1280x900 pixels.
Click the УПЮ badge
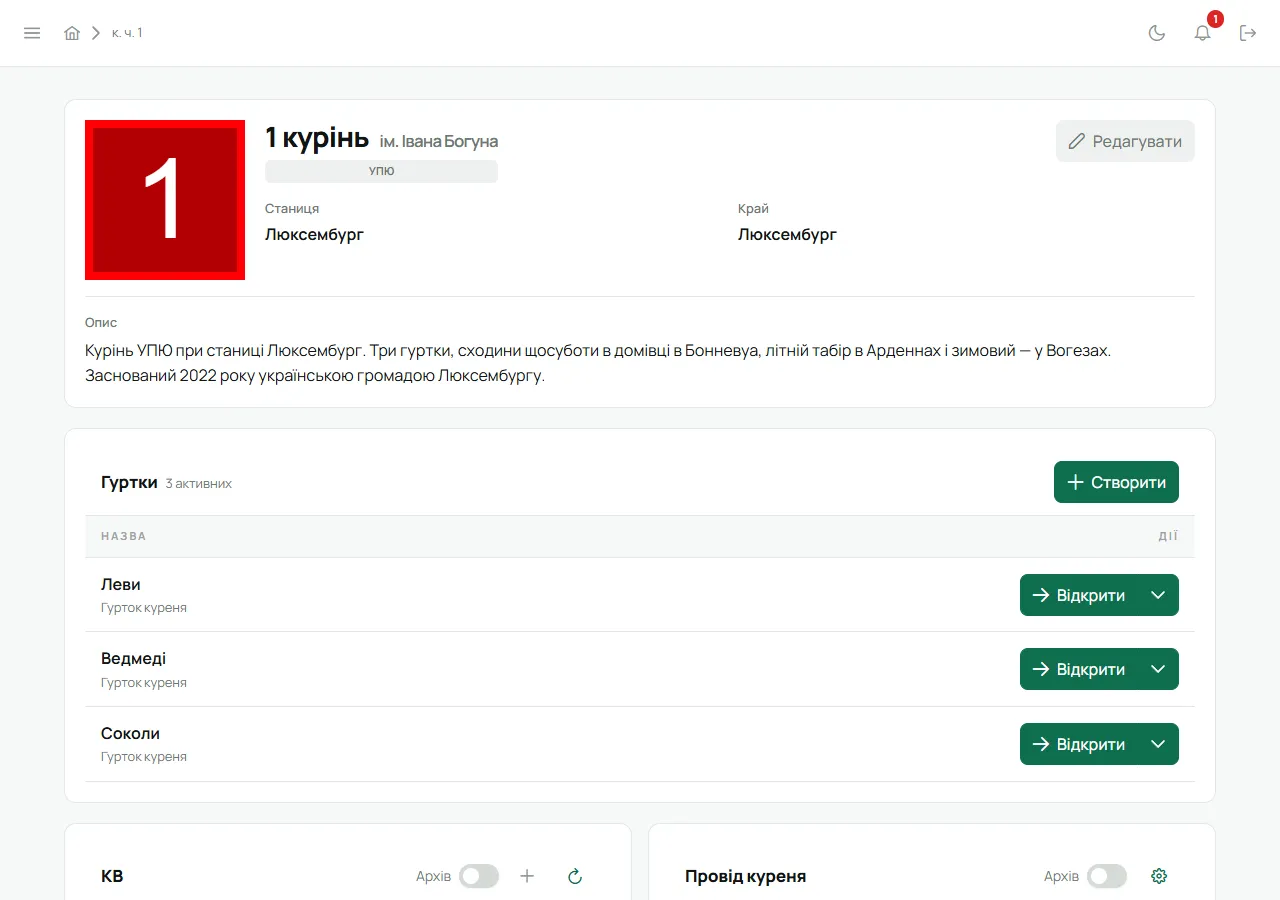[381, 171]
